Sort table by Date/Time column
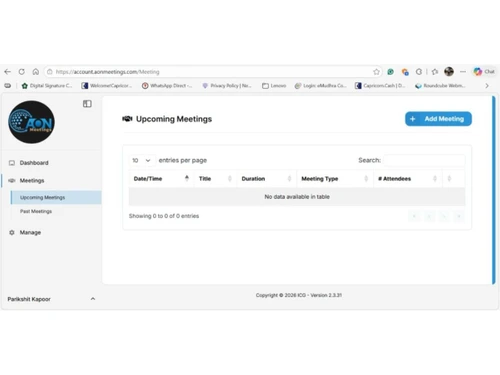The height and width of the screenshot is (375, 500). 161,179
